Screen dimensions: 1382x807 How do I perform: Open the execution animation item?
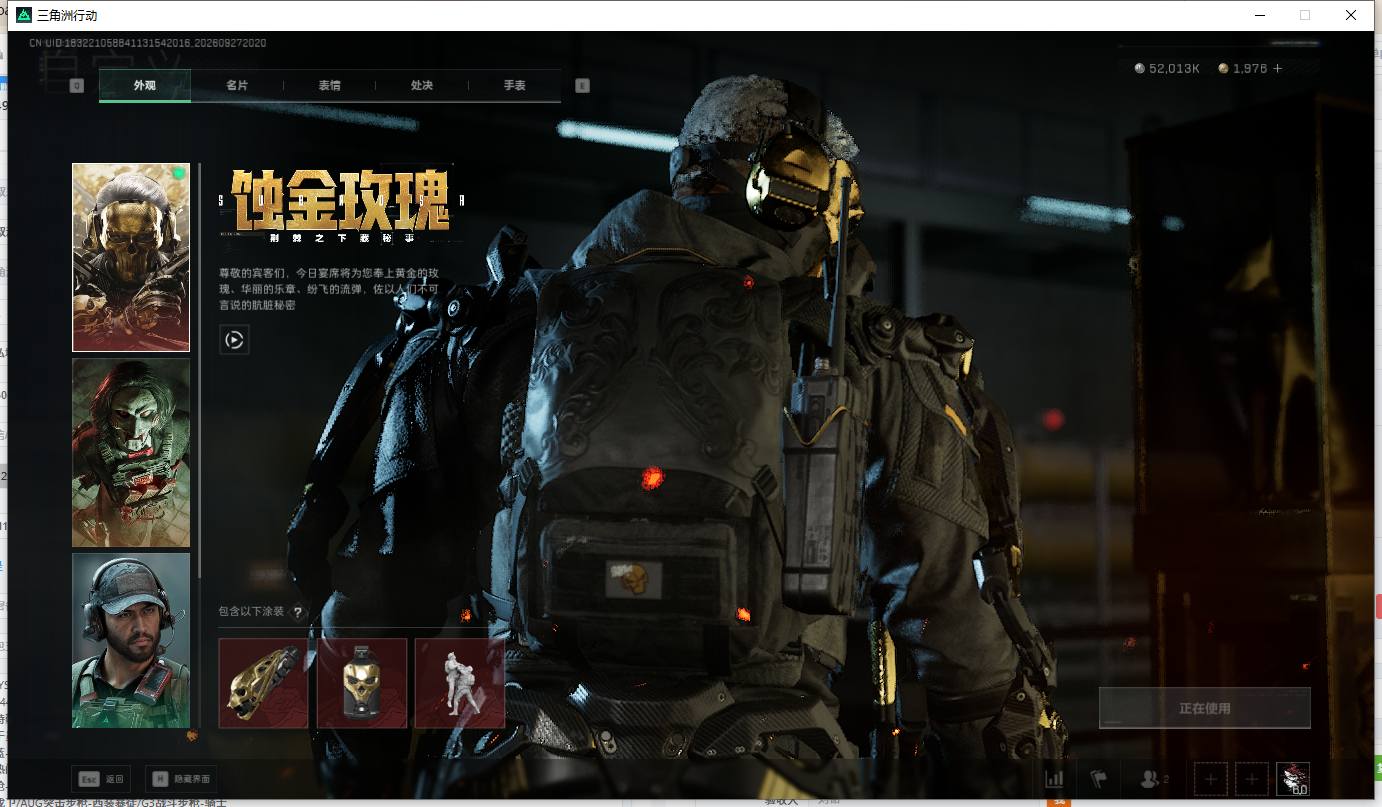[460, 683]
